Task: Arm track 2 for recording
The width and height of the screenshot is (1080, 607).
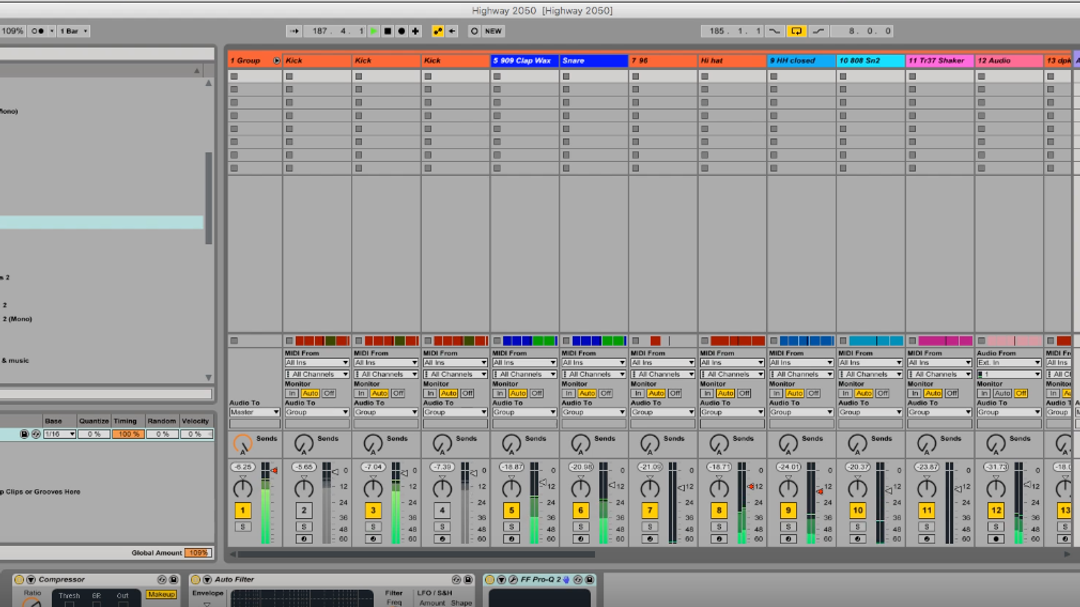Action: click(x=304, y=539)
